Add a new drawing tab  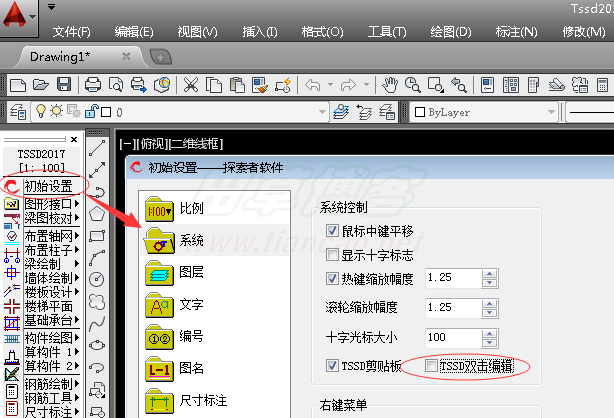point(161,57)
